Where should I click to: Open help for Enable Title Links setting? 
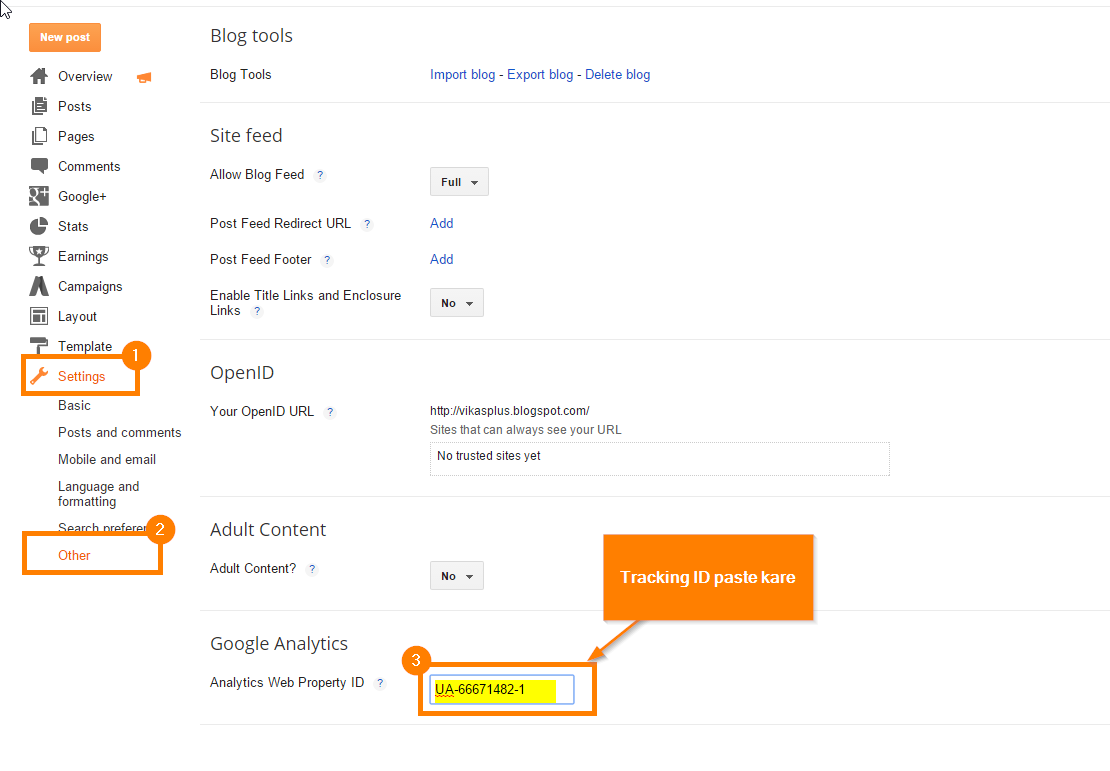click(x=257, y=311)
